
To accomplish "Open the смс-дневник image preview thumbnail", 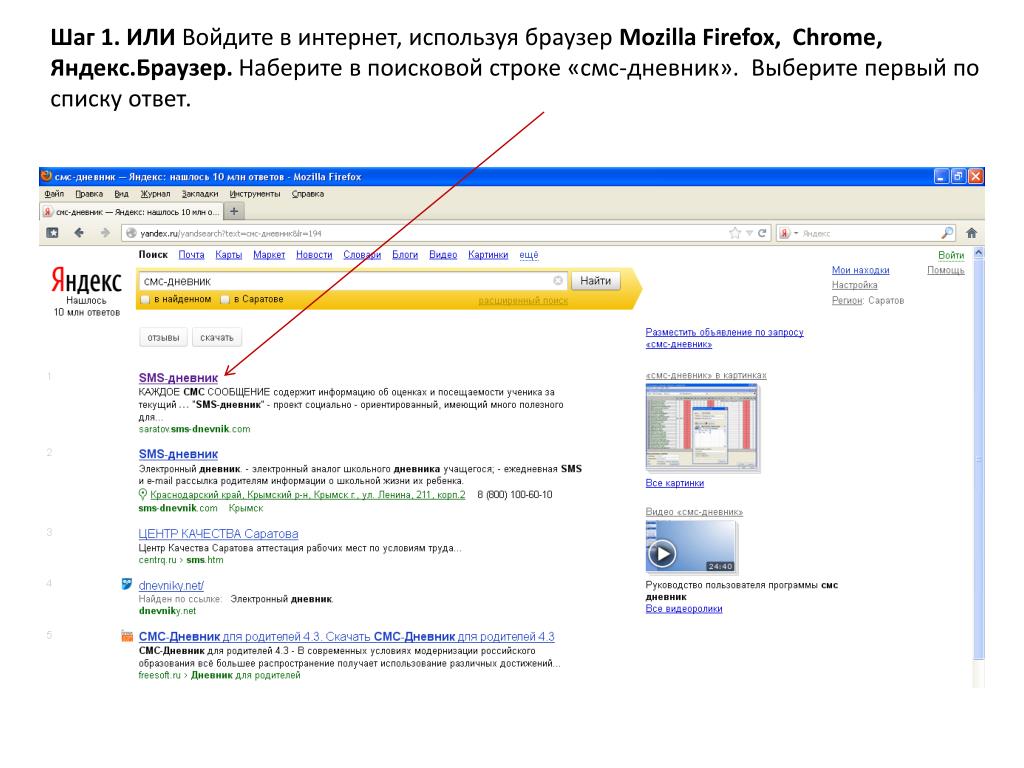I will click(703, 428).
